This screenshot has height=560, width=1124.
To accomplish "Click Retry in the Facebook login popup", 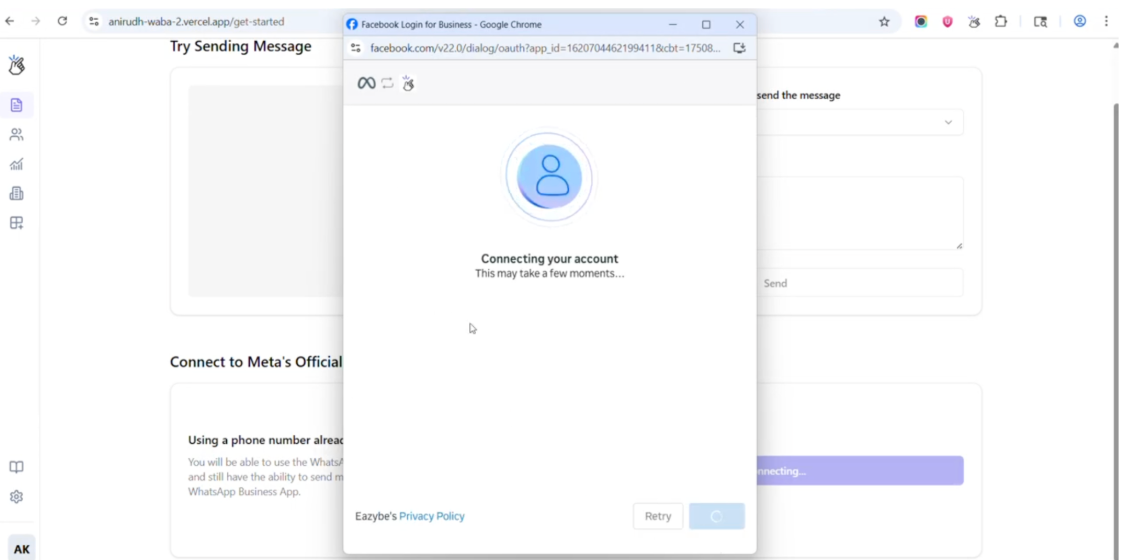I will (658, 516).
